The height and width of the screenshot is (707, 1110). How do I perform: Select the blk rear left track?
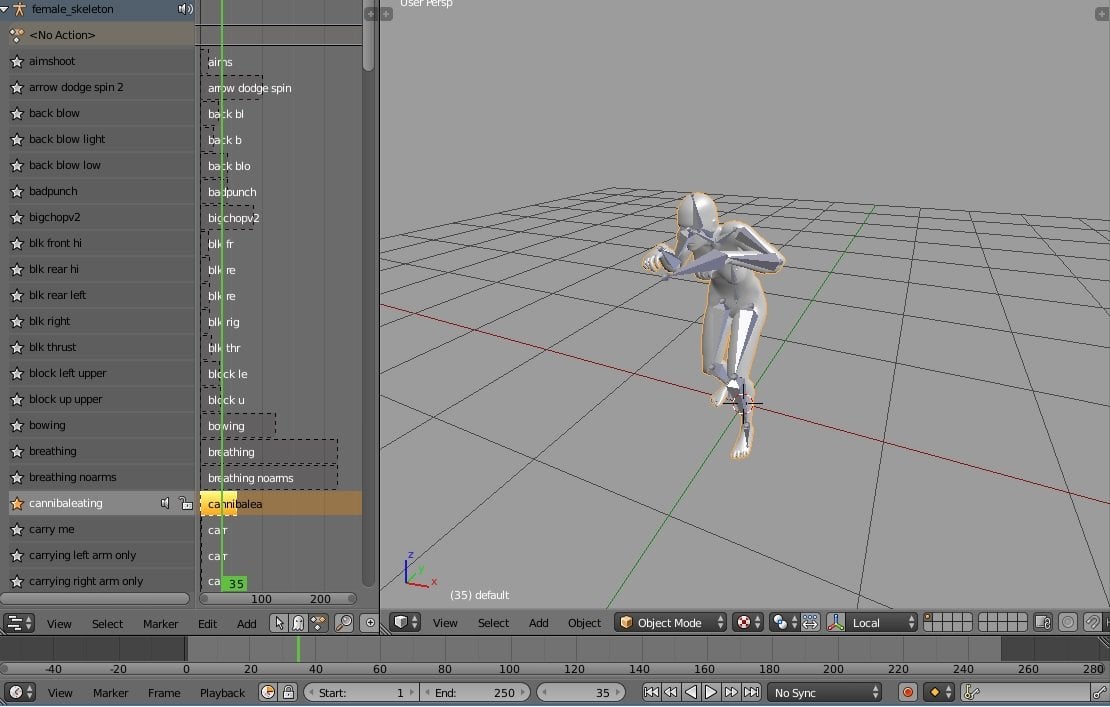coord(101,295)
